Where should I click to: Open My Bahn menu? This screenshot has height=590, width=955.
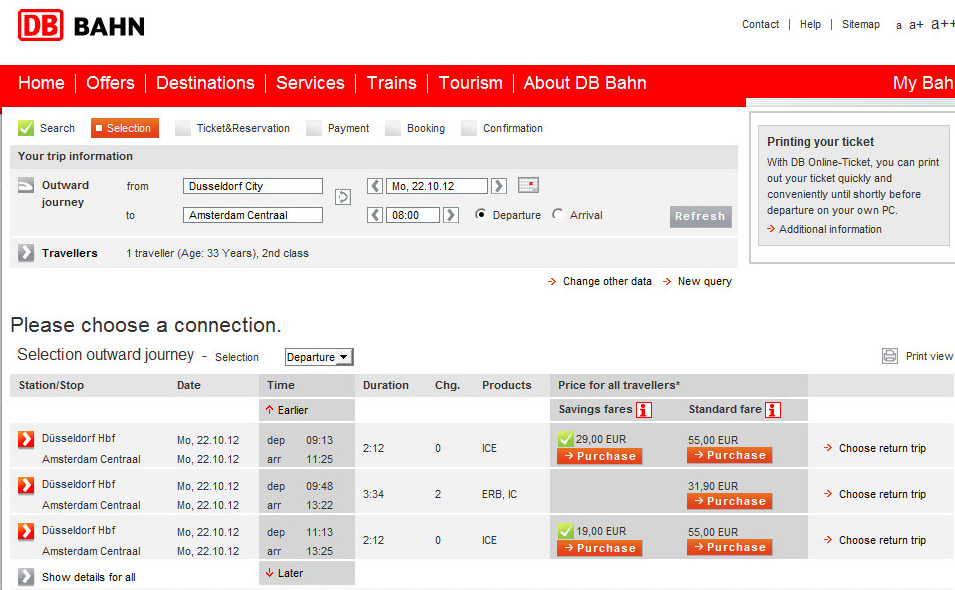tap(923, 83)
